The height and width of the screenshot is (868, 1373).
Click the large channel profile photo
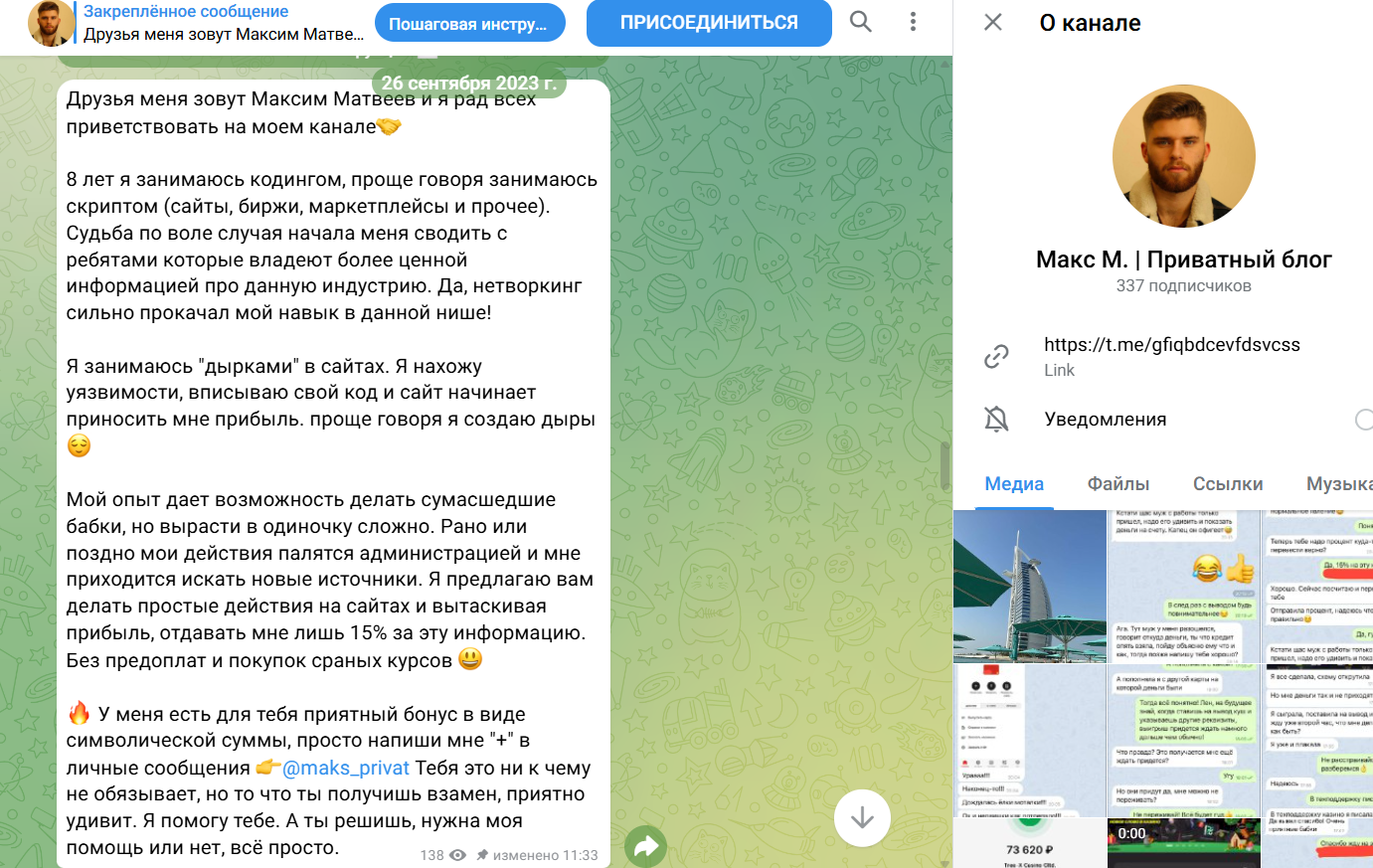click(1183, 156)
